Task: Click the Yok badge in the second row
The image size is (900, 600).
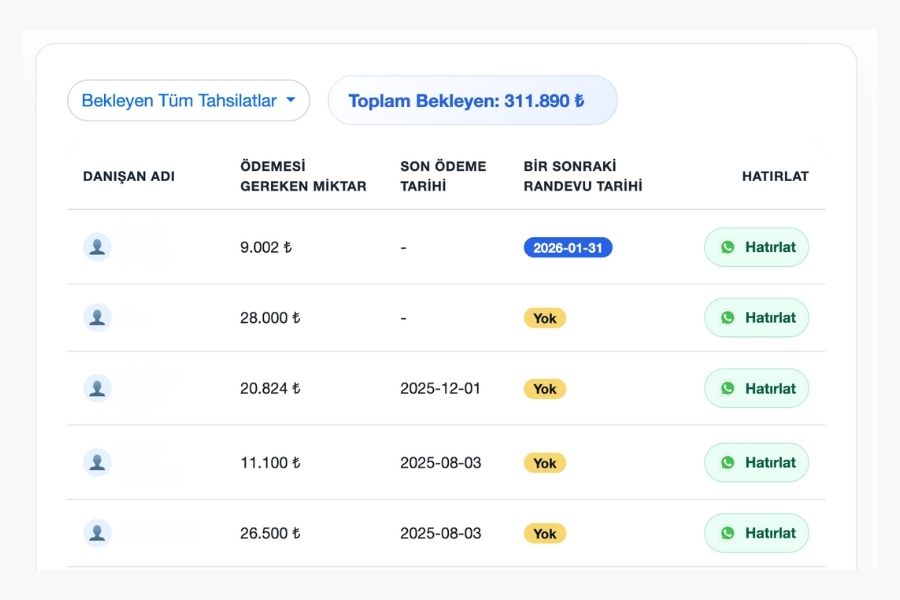Action: [x=544, y=317]
